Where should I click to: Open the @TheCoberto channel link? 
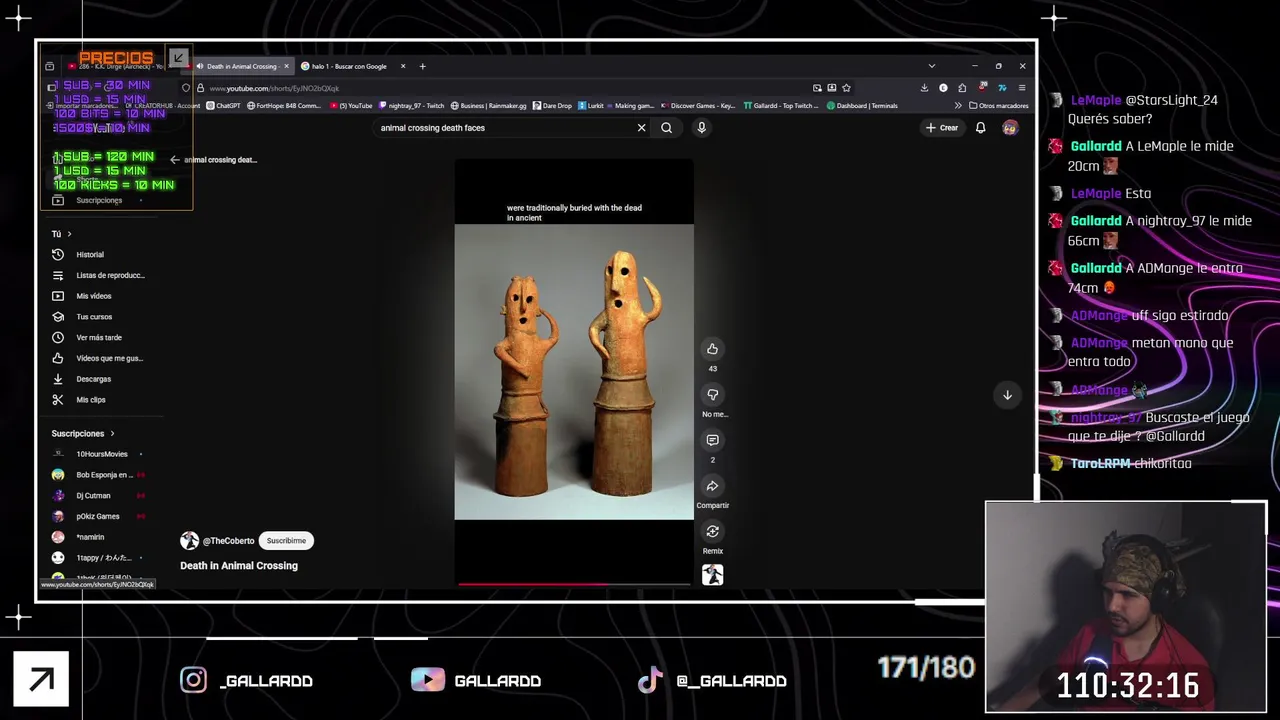click(228, 541)
